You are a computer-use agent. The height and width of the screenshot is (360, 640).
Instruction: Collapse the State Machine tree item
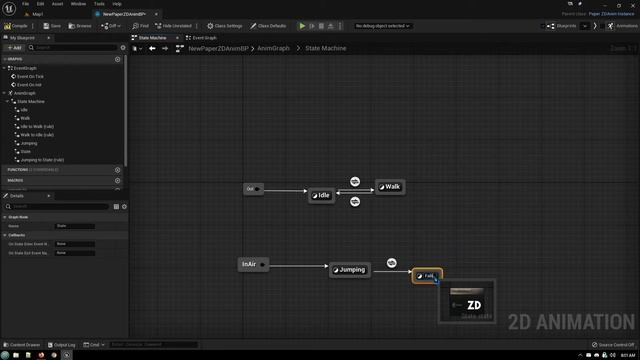tap(7, 101)
